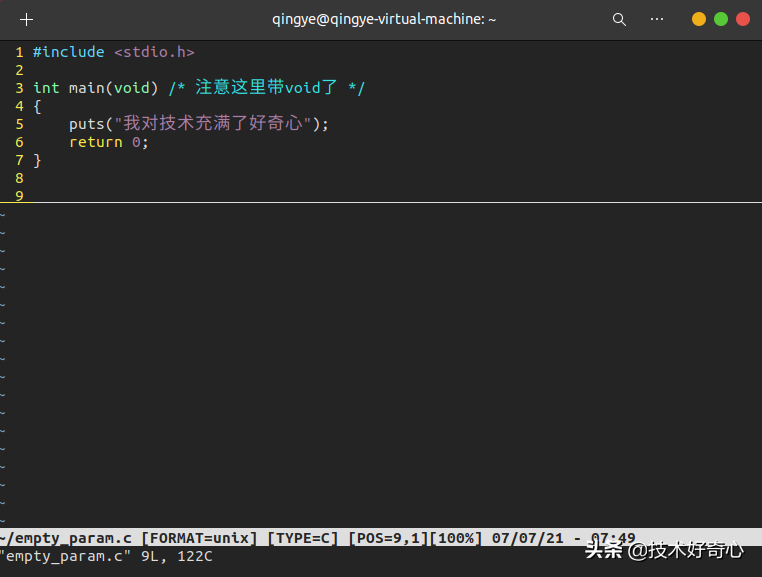Place cursor on main in line 3
762x577 pixels.
point(86,88)
